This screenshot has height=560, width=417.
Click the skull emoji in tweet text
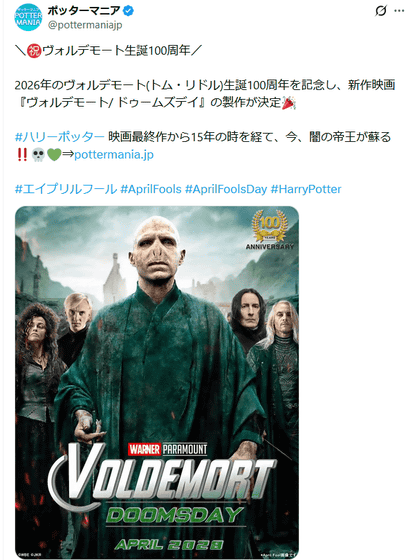(x=38, y=155)
